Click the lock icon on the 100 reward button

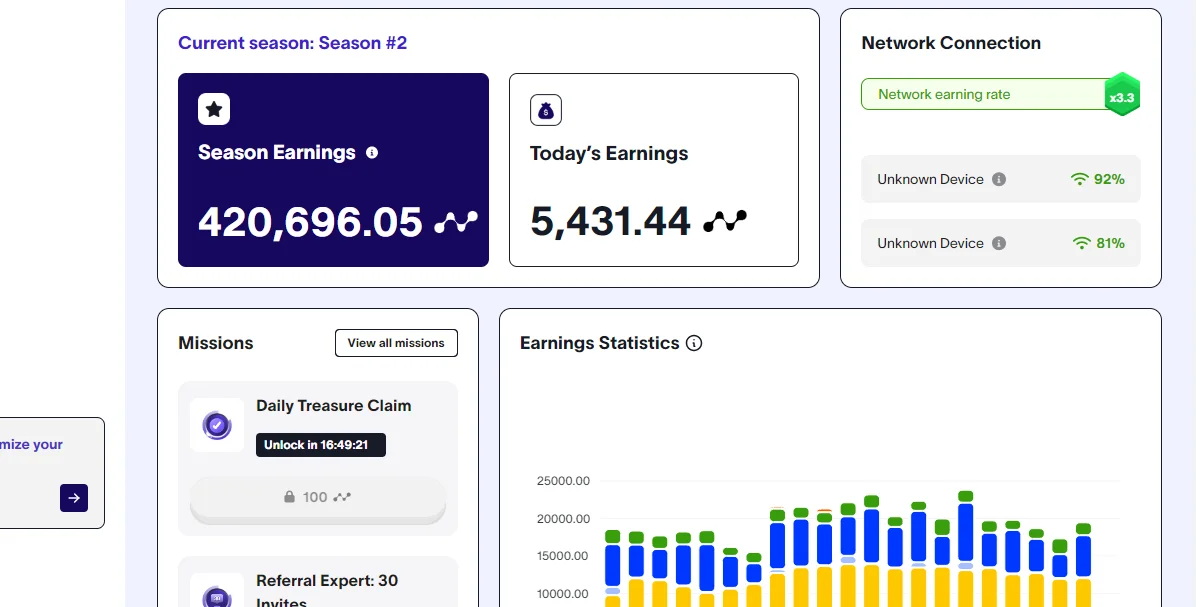[289, 497]
